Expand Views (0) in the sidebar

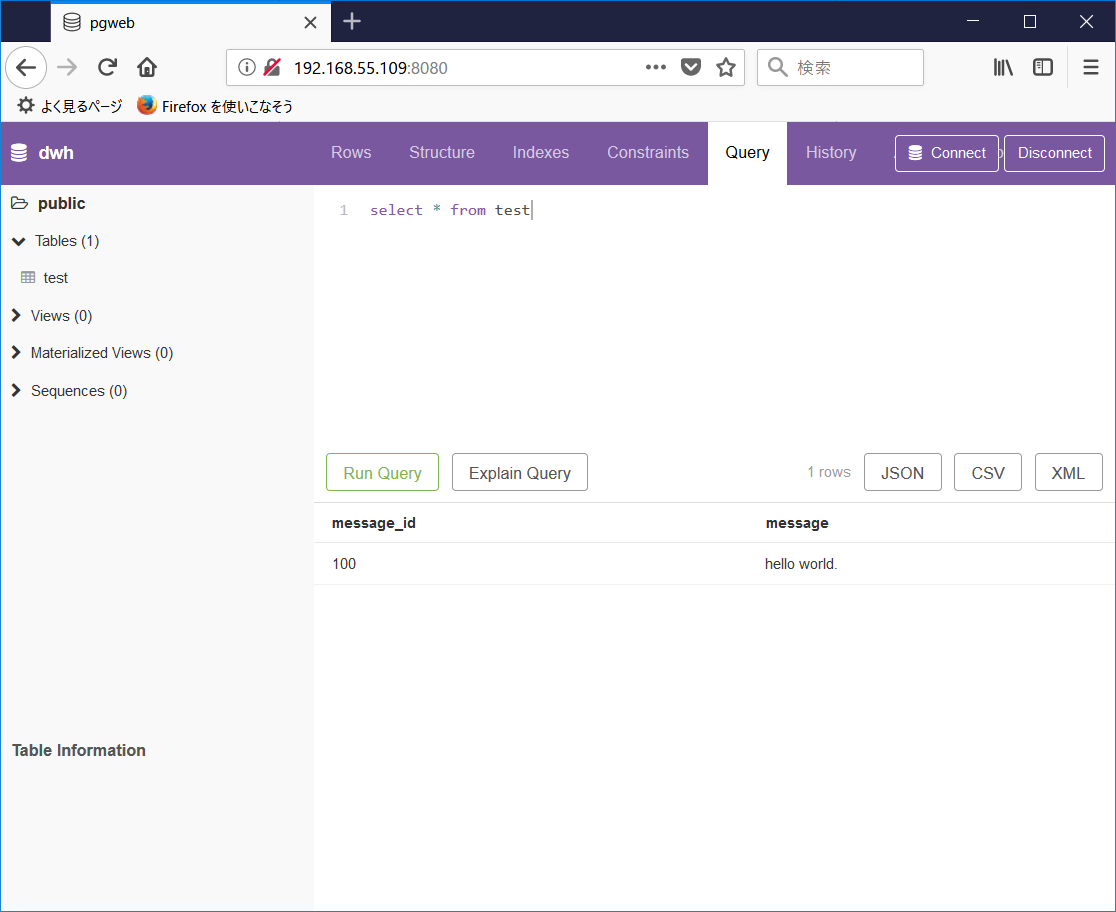tap(16, 315)
